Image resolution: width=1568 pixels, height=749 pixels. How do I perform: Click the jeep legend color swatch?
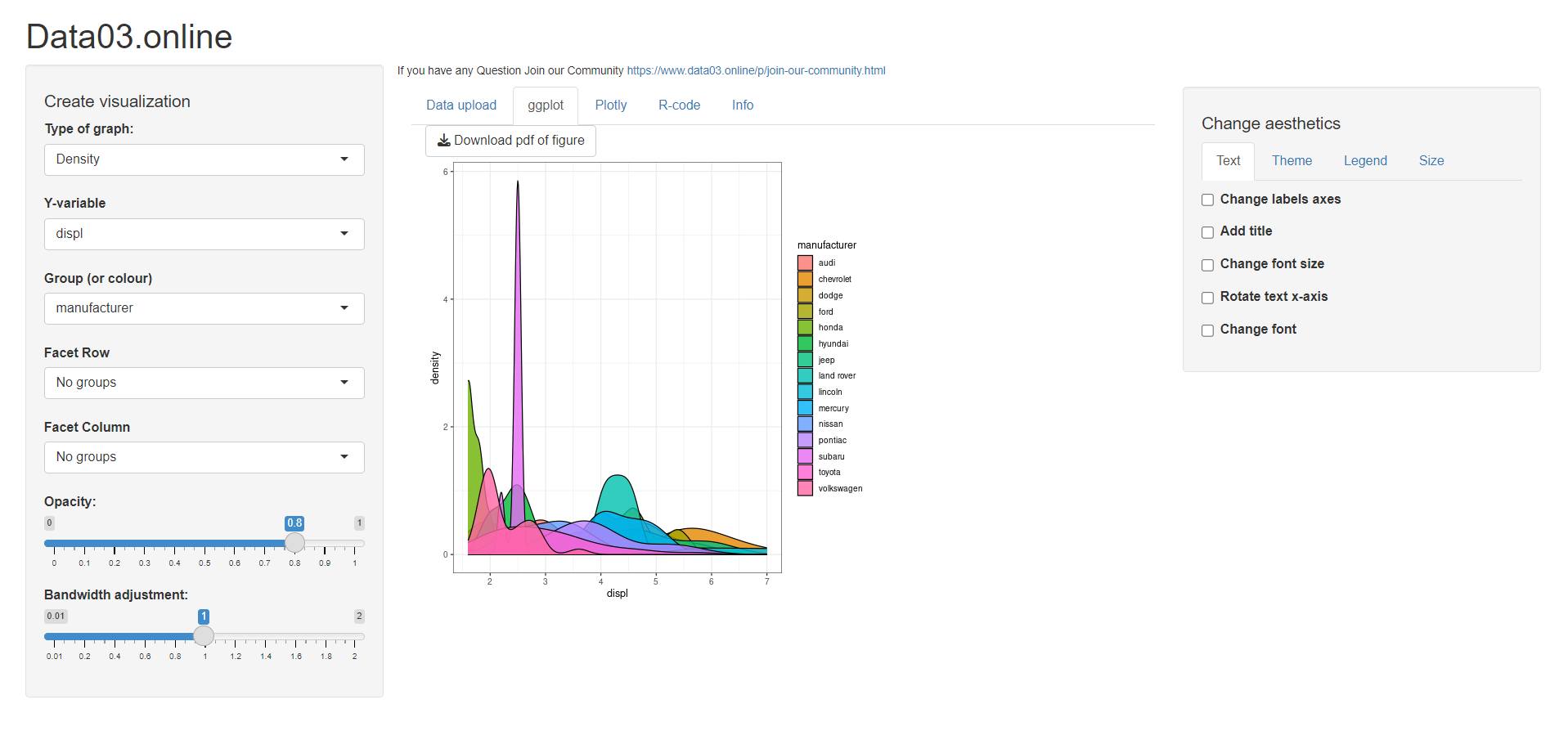click(805, 360)
